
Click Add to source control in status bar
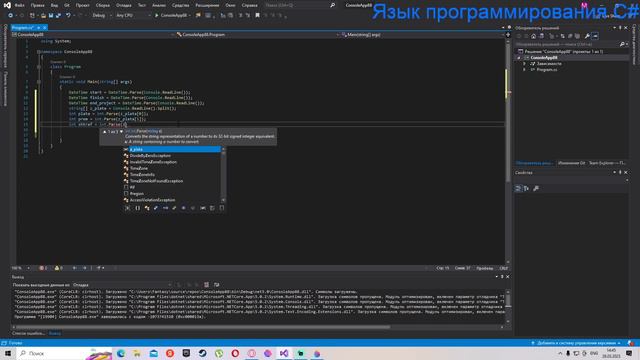pyautogui.click(x=576, y=343)
